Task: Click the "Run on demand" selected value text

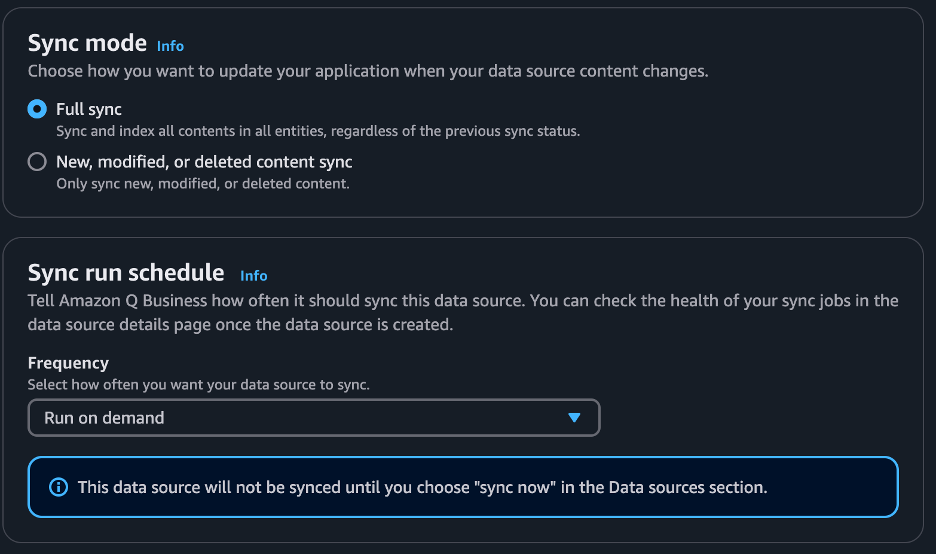Action: point(104,418)
